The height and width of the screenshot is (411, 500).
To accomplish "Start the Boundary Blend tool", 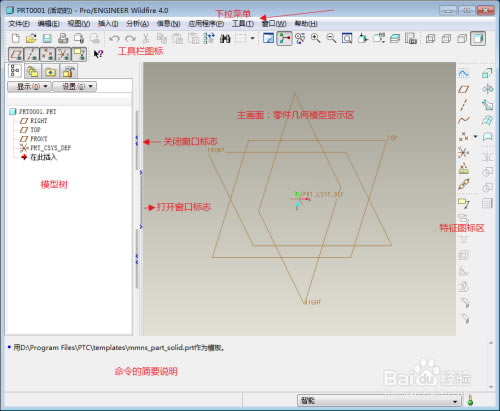I will (x=487, y=120).
